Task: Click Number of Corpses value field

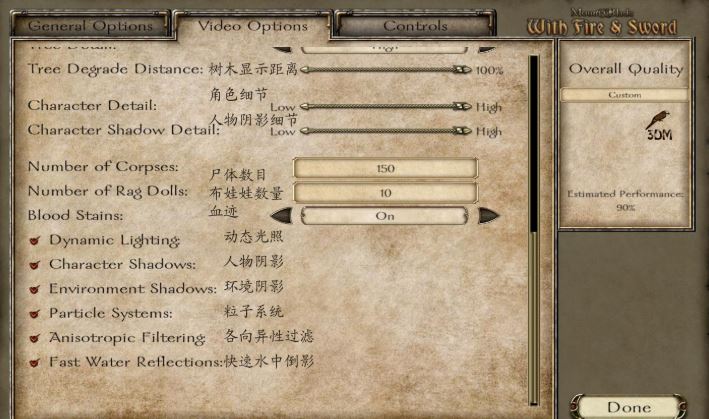Action: 385,168
